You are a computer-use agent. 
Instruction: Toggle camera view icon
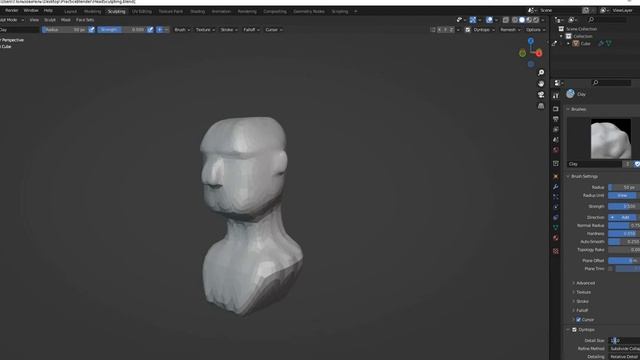[x=541, y=95]
